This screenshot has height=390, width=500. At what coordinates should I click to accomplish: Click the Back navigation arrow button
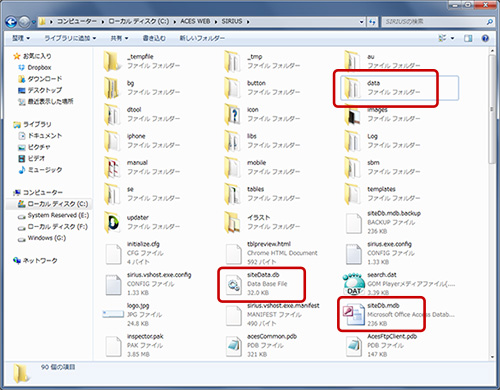[11, 22]
